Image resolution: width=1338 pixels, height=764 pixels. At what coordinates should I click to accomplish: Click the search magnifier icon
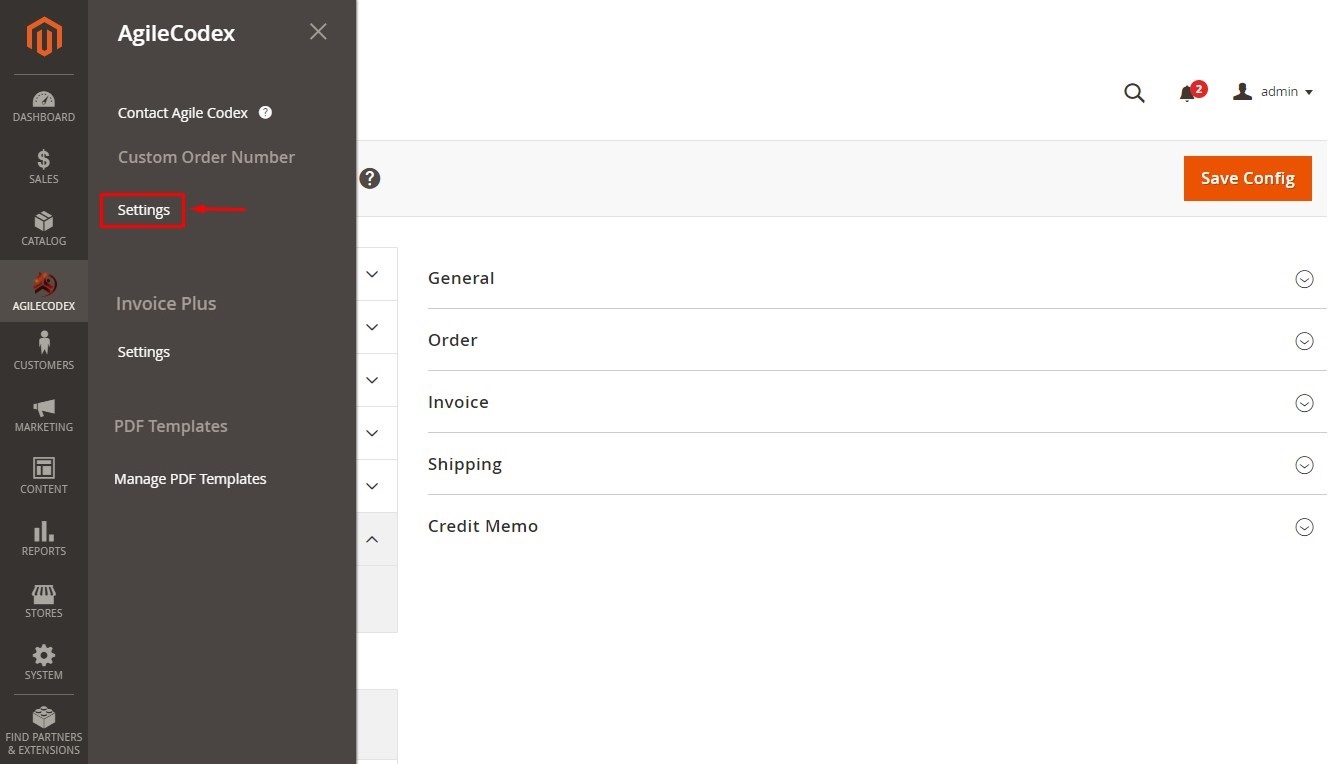tap(1134, 93)
